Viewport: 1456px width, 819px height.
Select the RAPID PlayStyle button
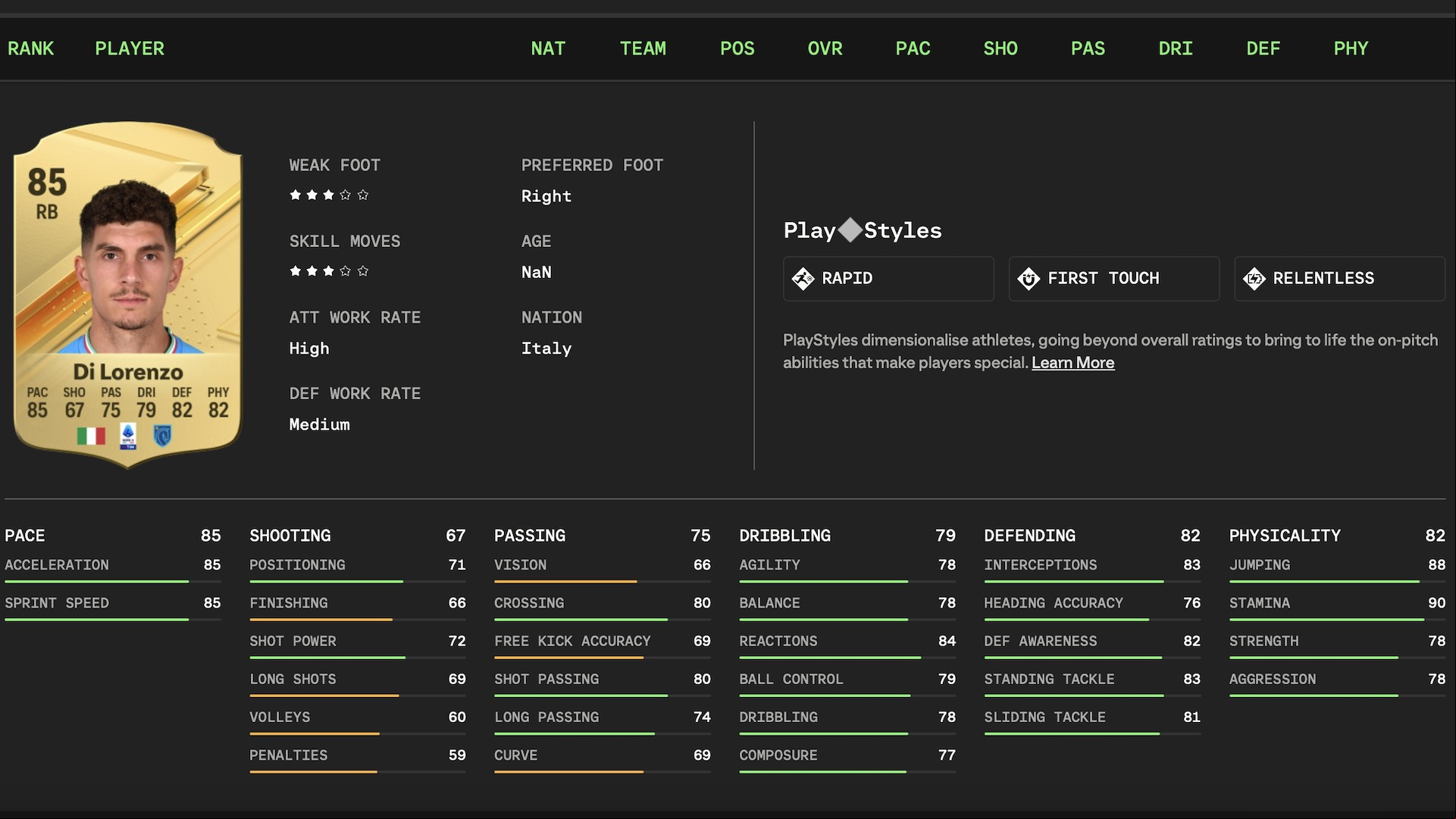coord(888,279)
